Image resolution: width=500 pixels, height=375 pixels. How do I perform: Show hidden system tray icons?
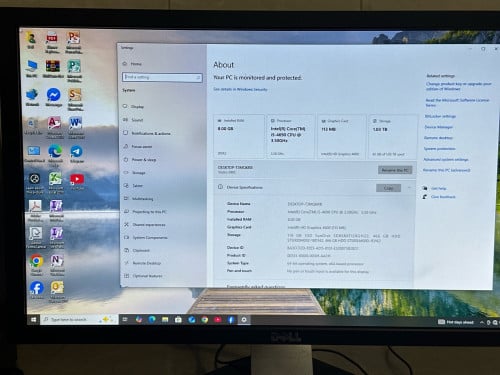(x=482, y=322)
